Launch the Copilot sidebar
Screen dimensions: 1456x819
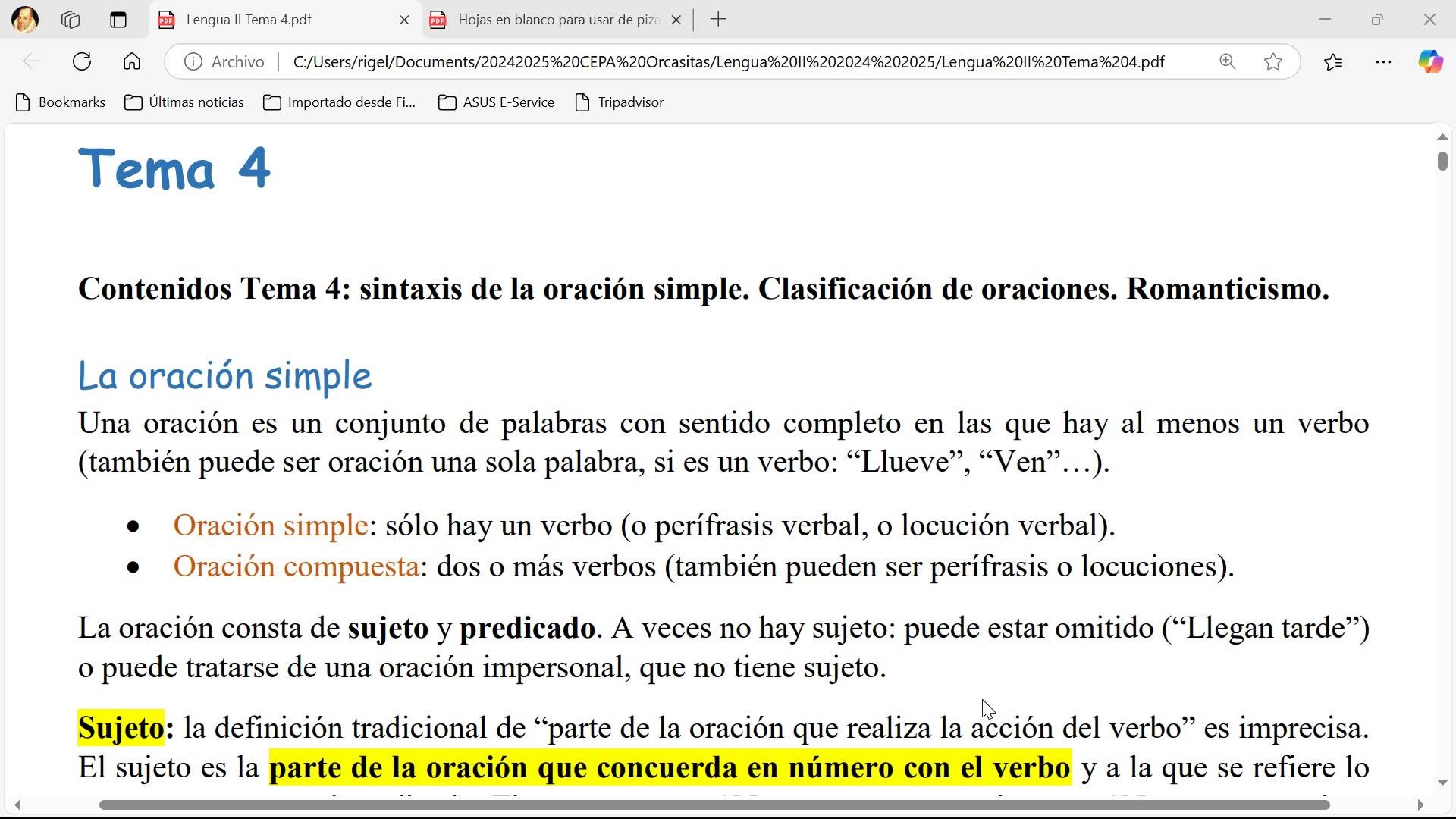coord(1430,61)
